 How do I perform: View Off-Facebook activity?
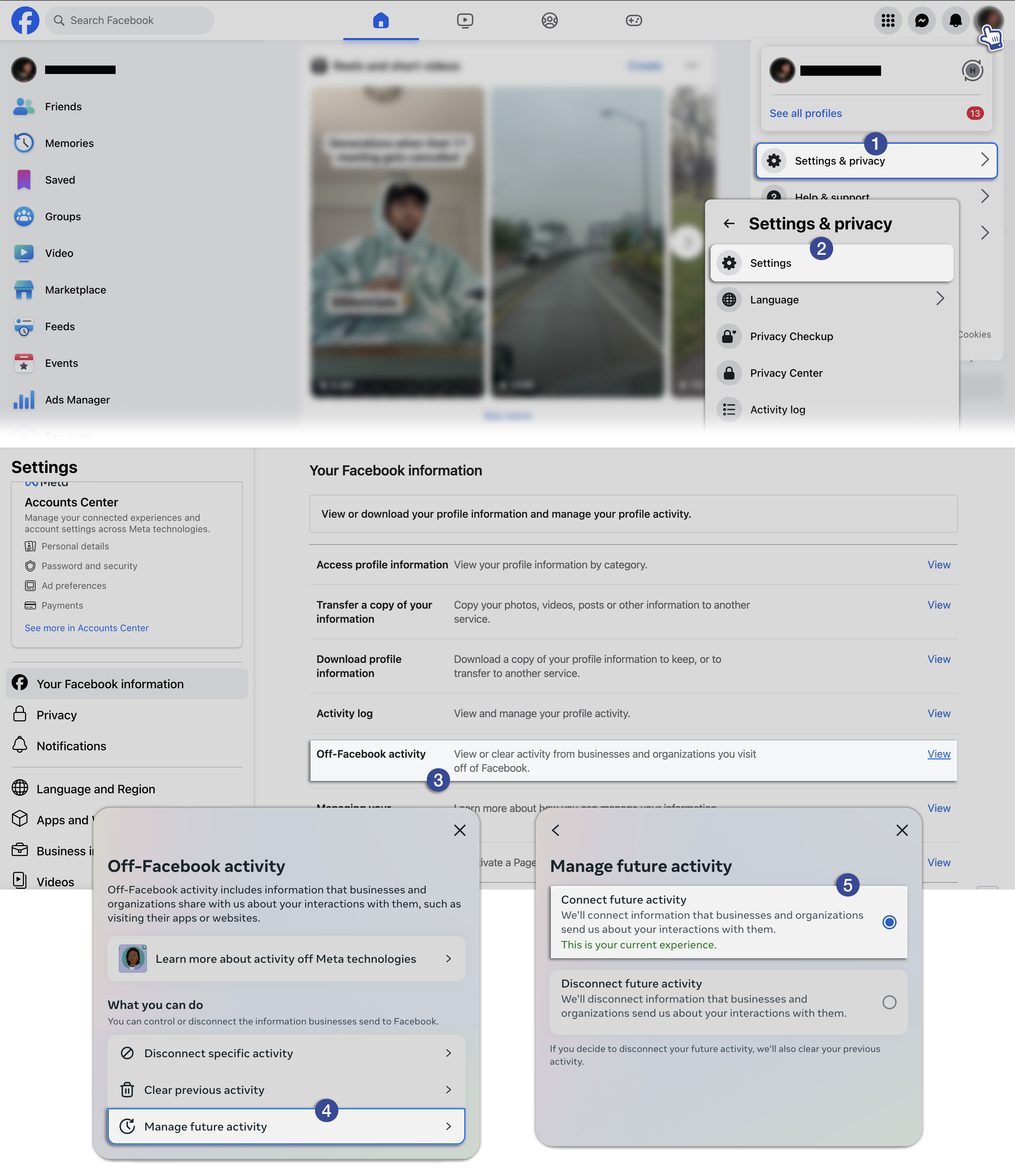[x=939, y=754]
